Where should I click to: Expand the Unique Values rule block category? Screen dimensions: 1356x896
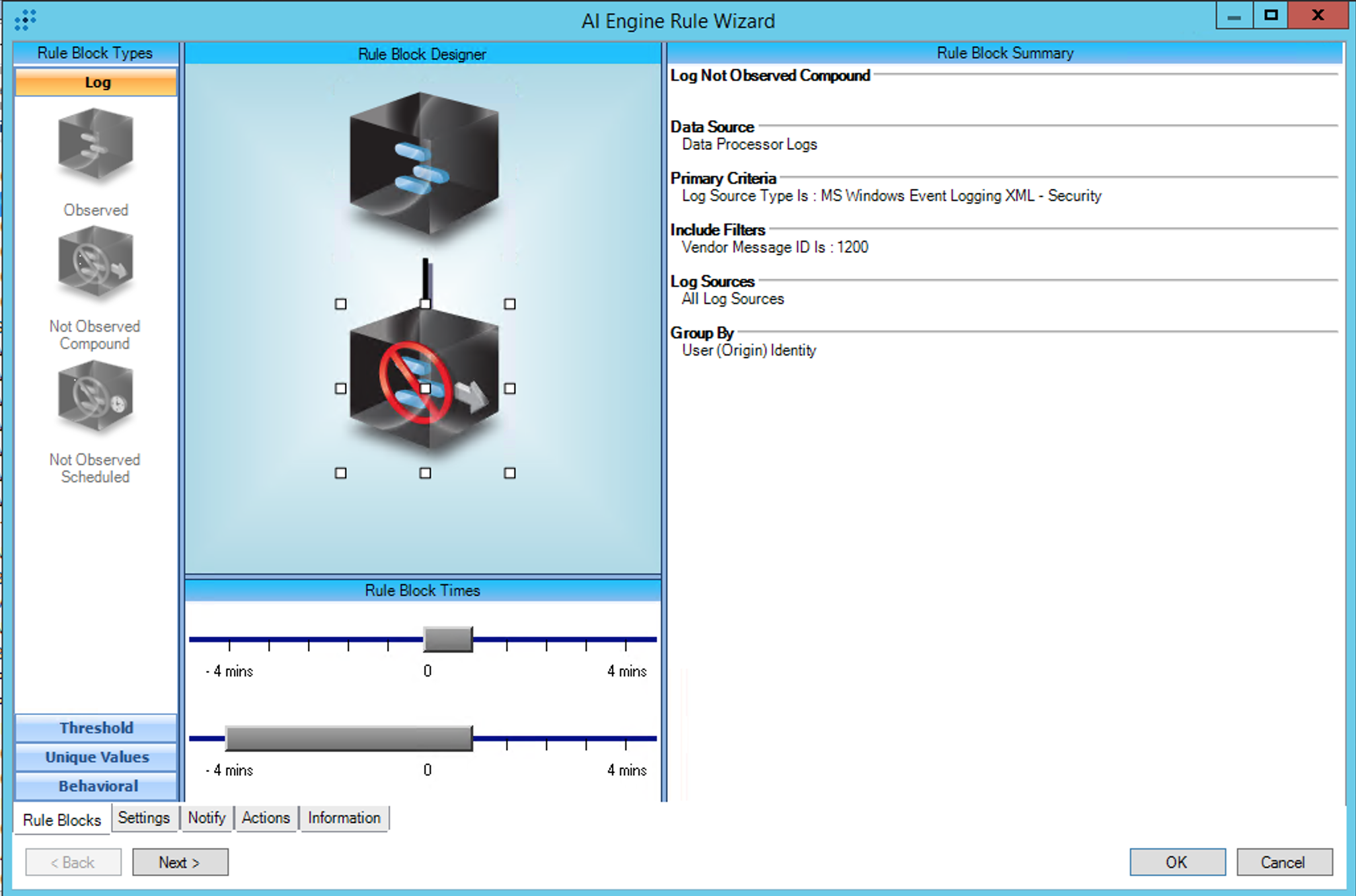tap(96, 757)
